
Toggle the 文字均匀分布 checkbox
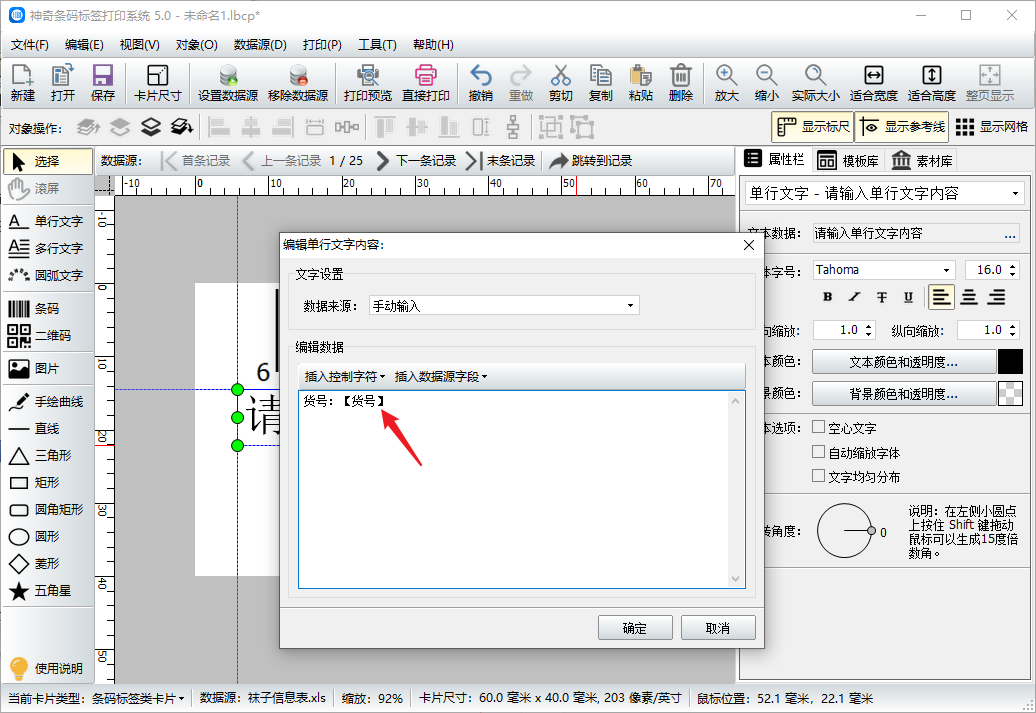pyautogui.click(x=819, y=477)
